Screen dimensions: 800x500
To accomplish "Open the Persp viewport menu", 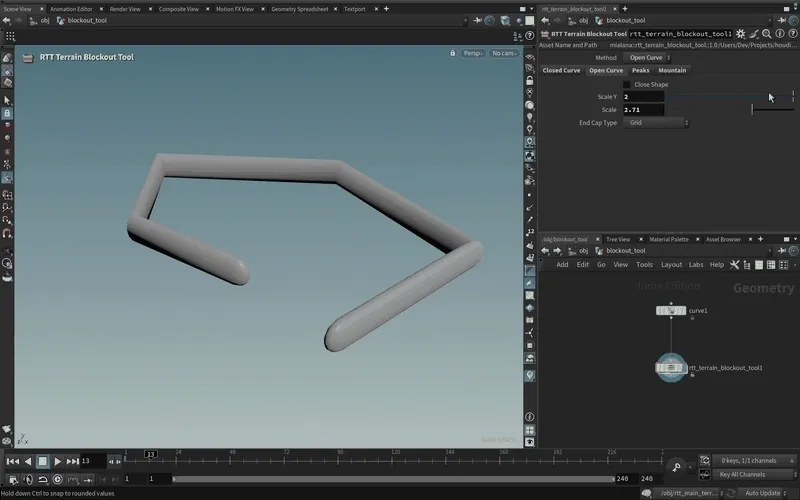I will pyautogui.click(x=473, y=53).
